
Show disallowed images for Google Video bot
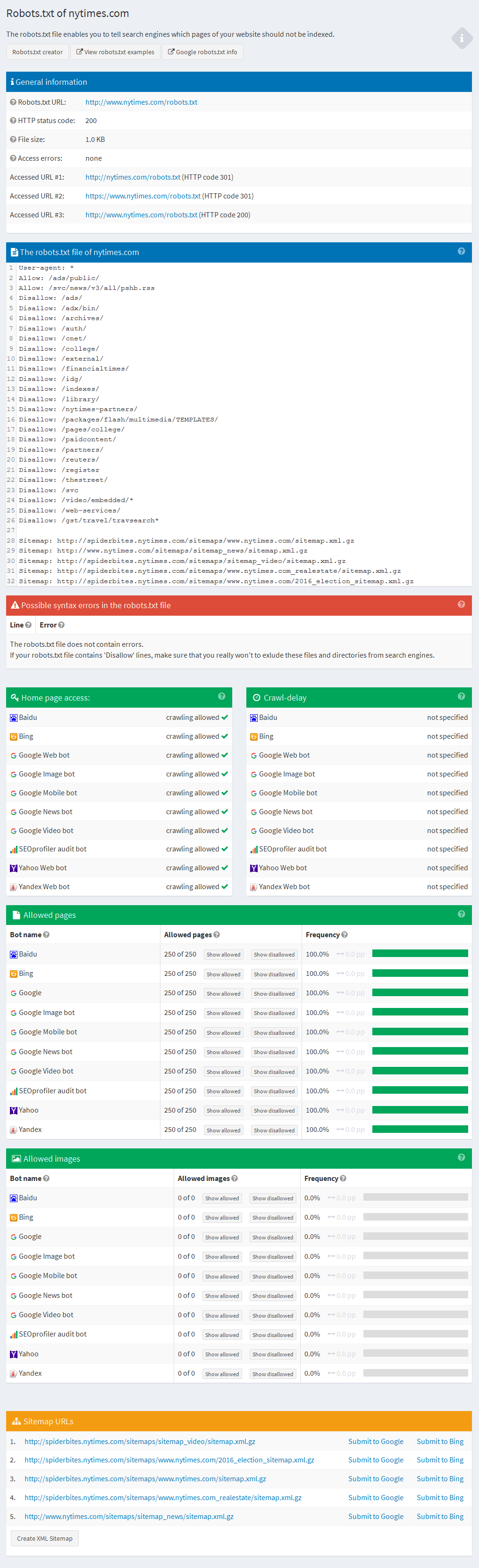[273, 1315]
